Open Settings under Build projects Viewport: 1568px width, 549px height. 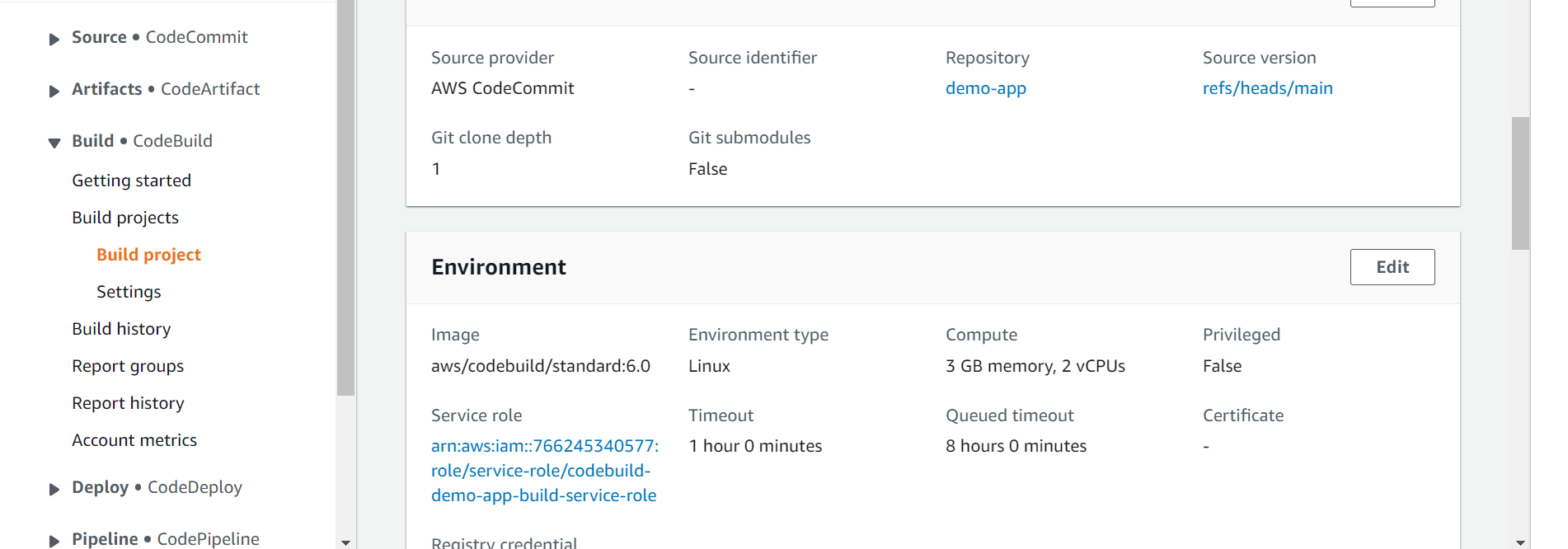coord(129,292)
